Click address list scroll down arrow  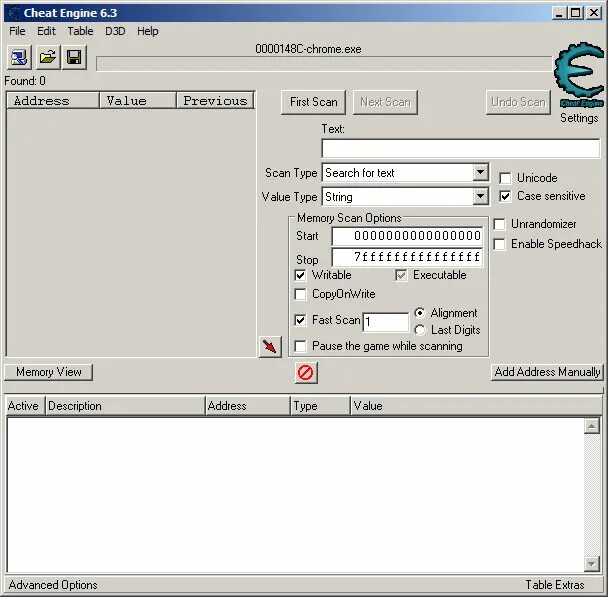pyautogui.click(x=592, y=563)
